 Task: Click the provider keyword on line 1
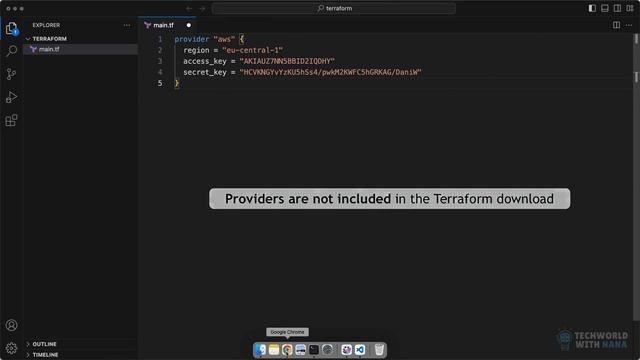[191, 39]
